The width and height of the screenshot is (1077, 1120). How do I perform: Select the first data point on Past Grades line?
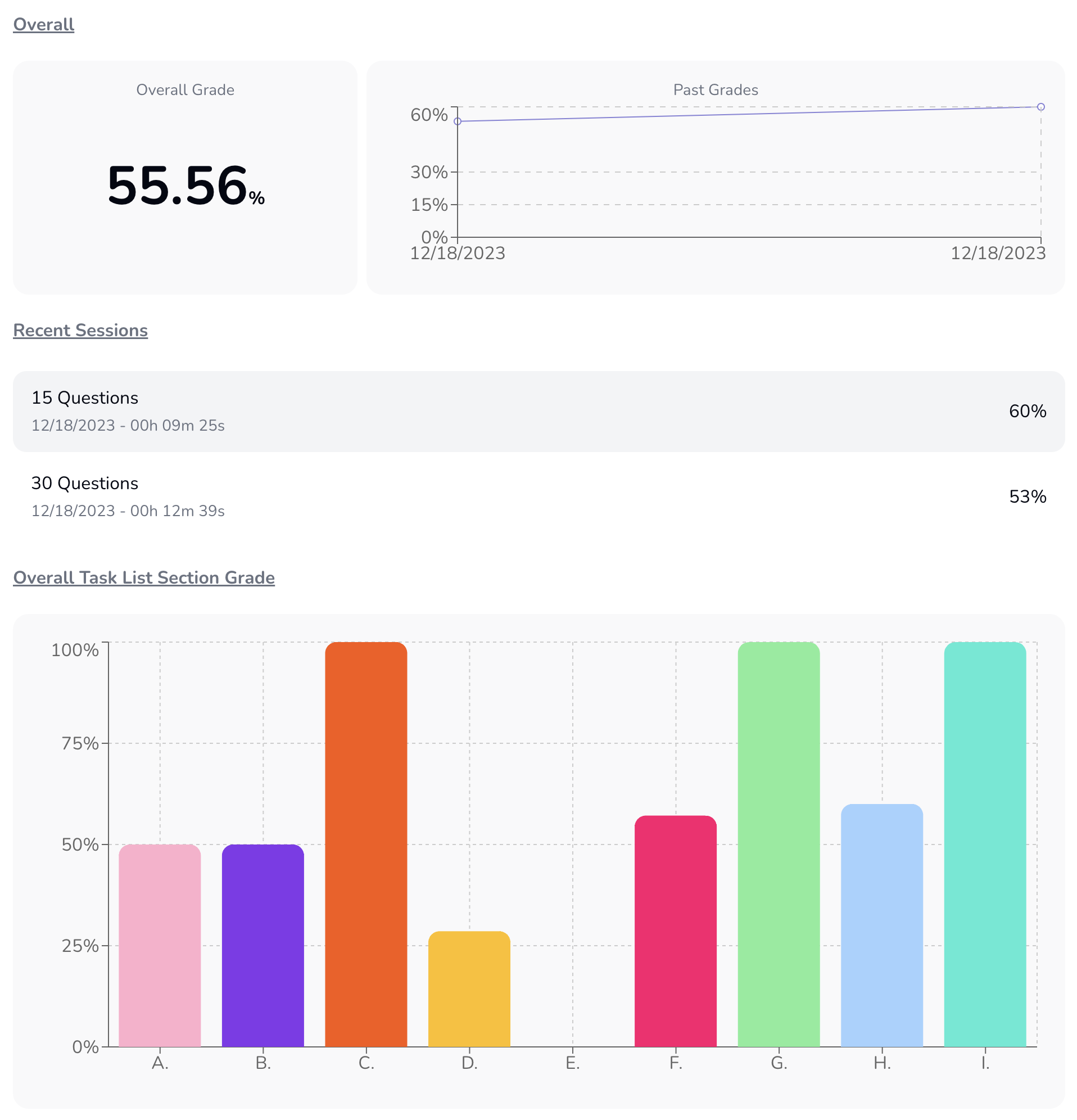tap(458, 121)
